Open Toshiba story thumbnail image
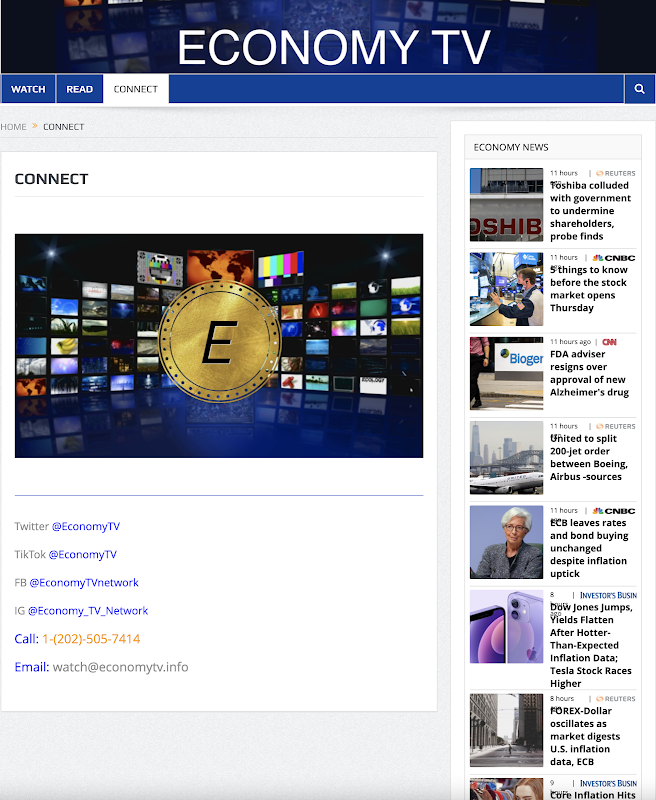 tap(506, 205)
